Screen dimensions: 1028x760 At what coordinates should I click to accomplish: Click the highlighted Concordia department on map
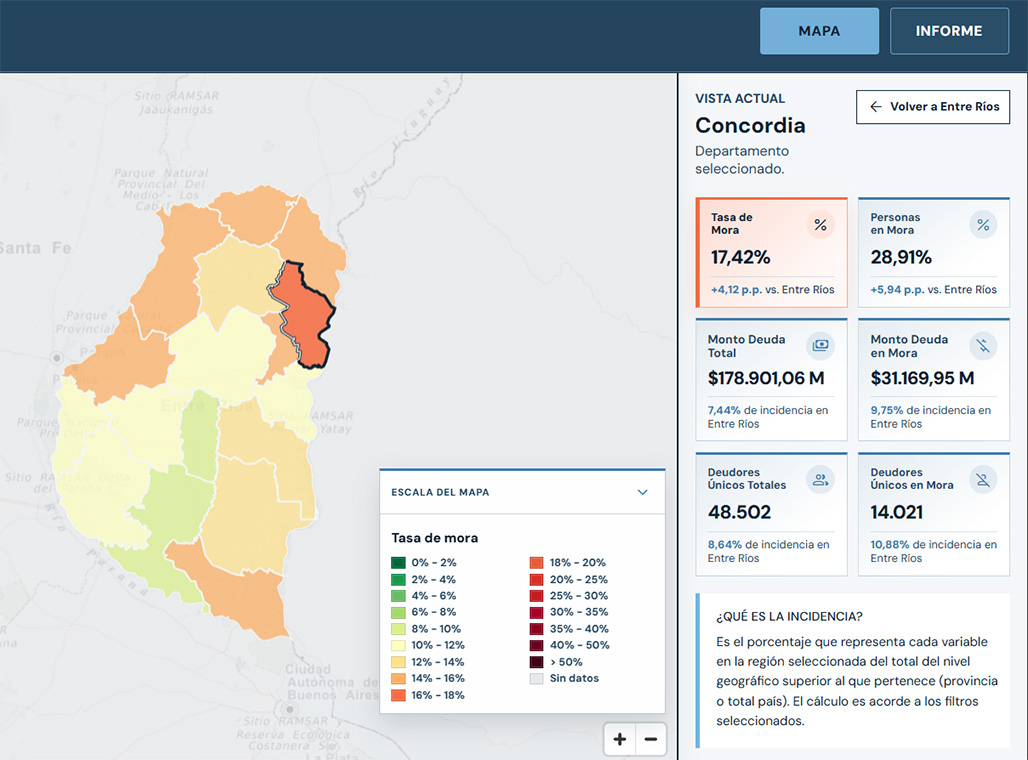(x=307, y=315)
